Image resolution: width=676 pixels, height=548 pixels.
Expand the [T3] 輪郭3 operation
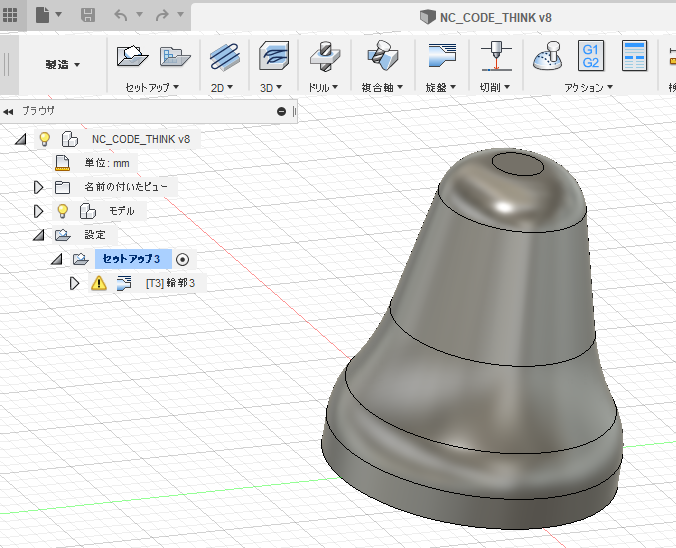pos(75,283)
